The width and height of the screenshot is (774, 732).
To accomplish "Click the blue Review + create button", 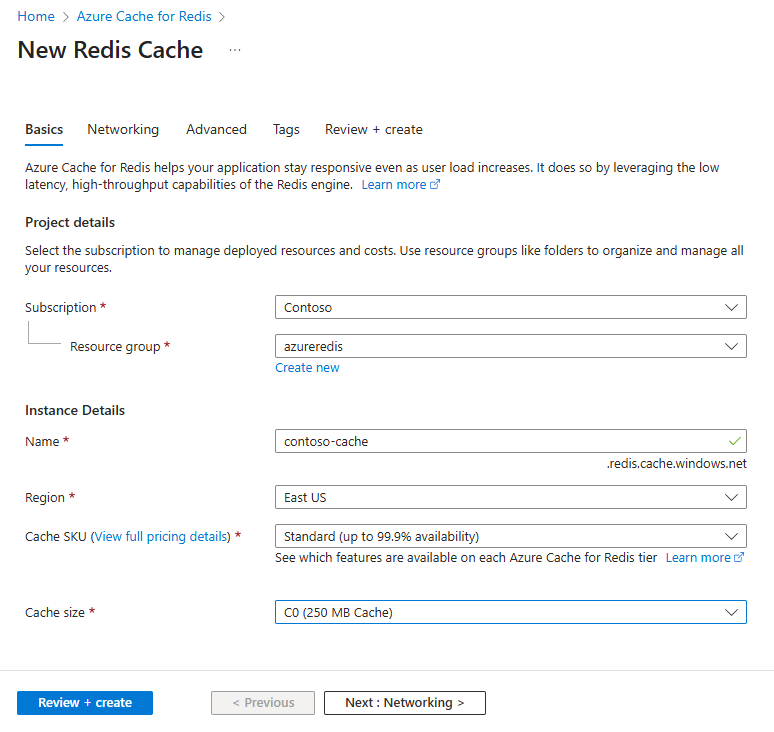I will click(x=85, y=702).
